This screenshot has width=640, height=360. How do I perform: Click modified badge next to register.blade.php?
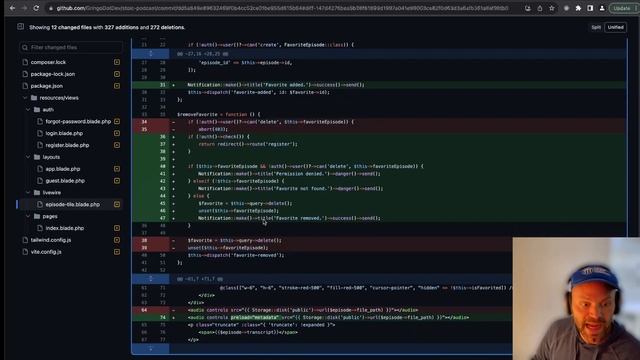pos(117,145)
